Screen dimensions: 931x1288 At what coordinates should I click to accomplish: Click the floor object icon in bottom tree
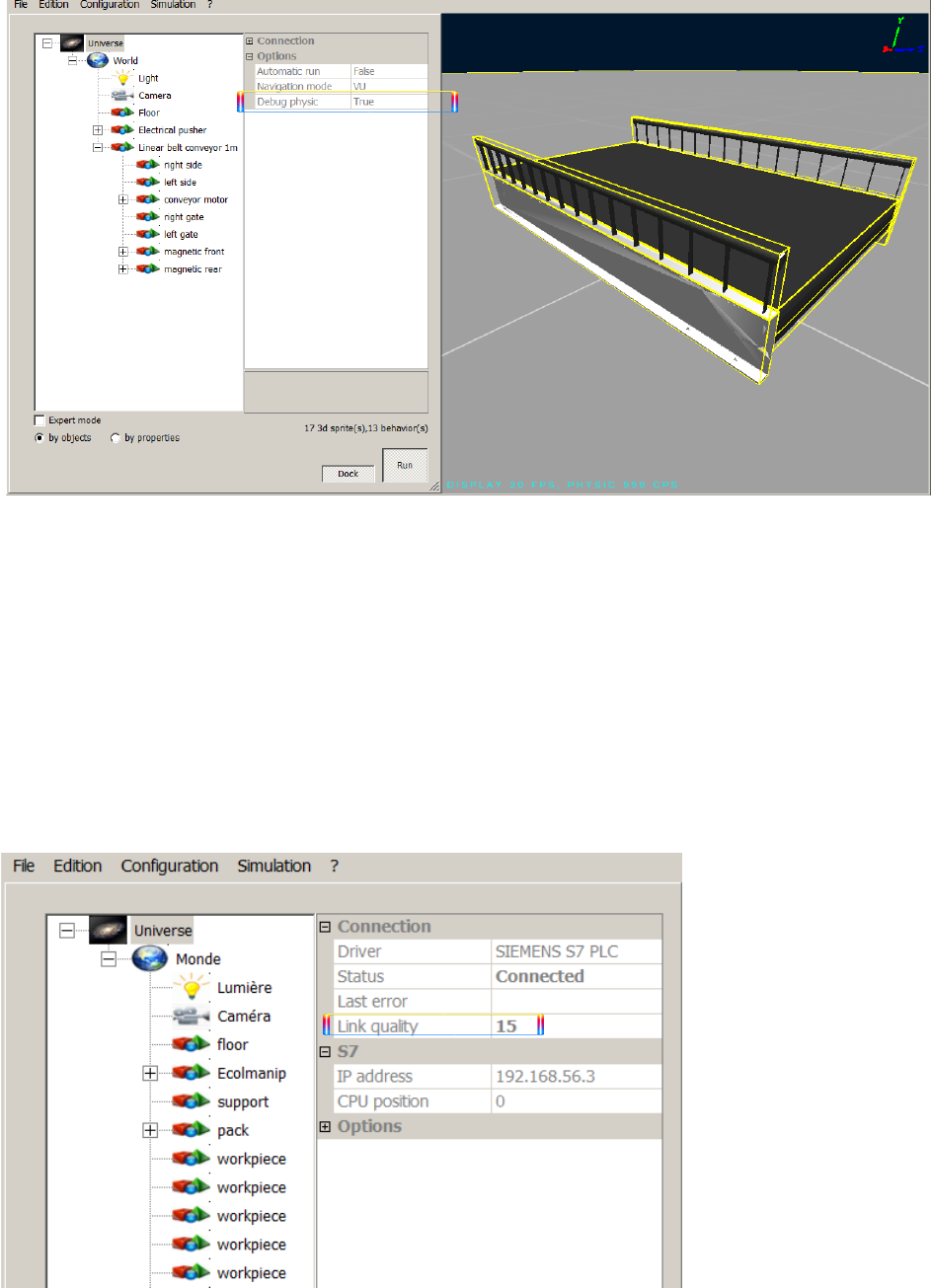[192, 1044]
